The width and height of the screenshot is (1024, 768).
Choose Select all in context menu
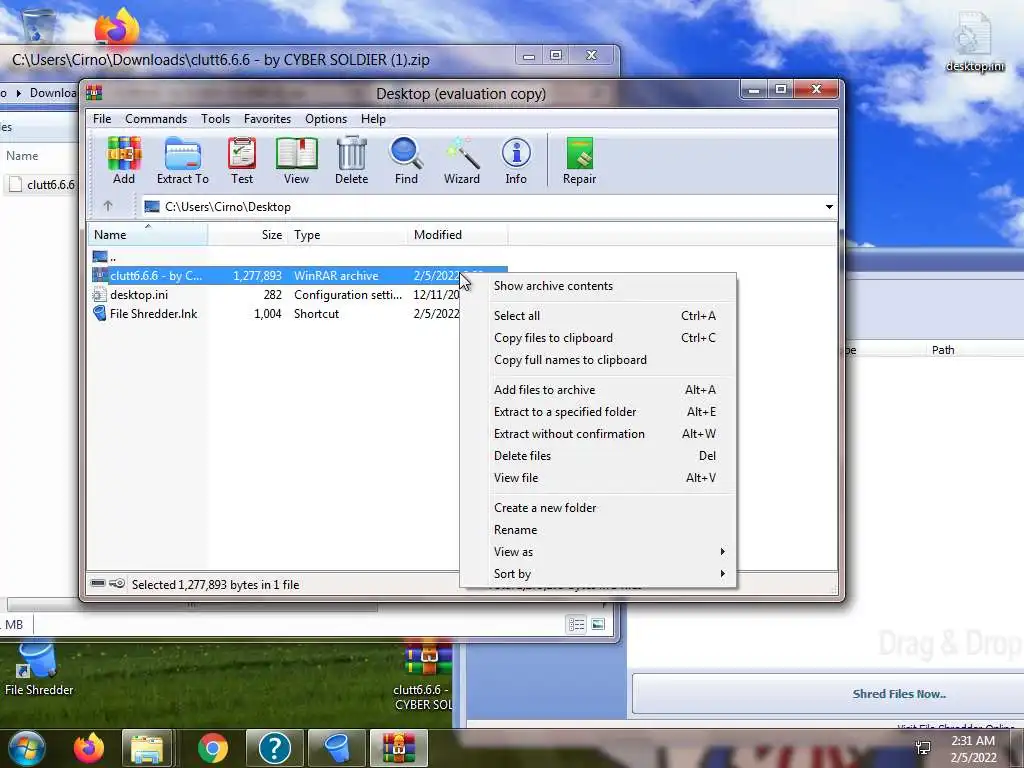click(598, 315)
